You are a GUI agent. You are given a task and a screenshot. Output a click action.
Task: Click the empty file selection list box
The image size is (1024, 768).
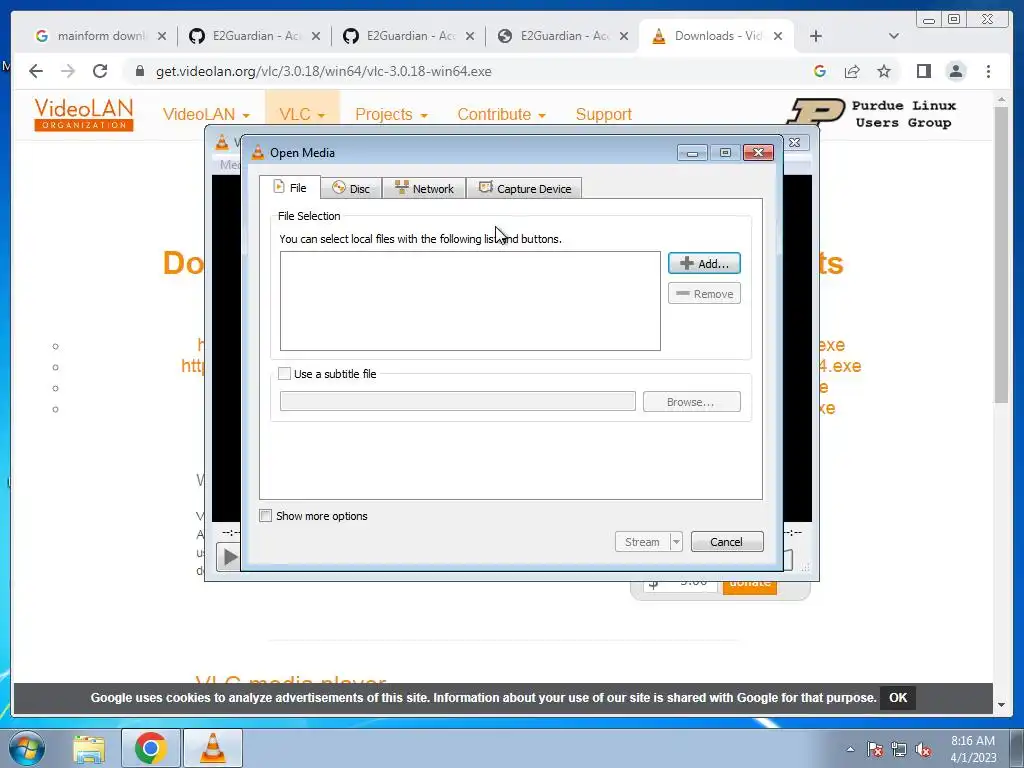click(470, 301)
